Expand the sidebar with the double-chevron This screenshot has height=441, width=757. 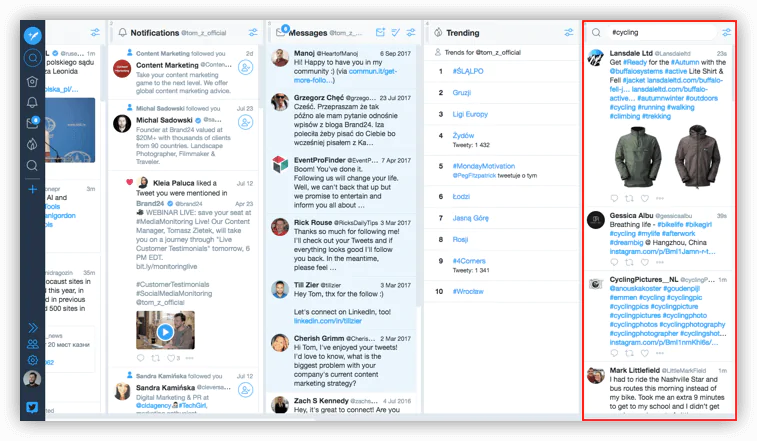pyautogui.click(x=33, y=327)
